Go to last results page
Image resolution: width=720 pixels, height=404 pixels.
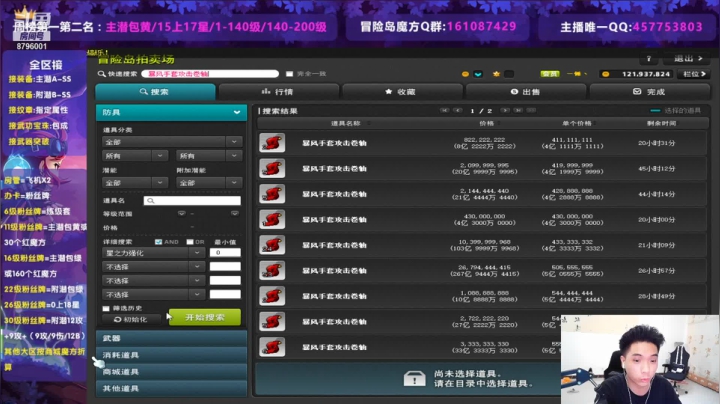[x=518, y=111]
